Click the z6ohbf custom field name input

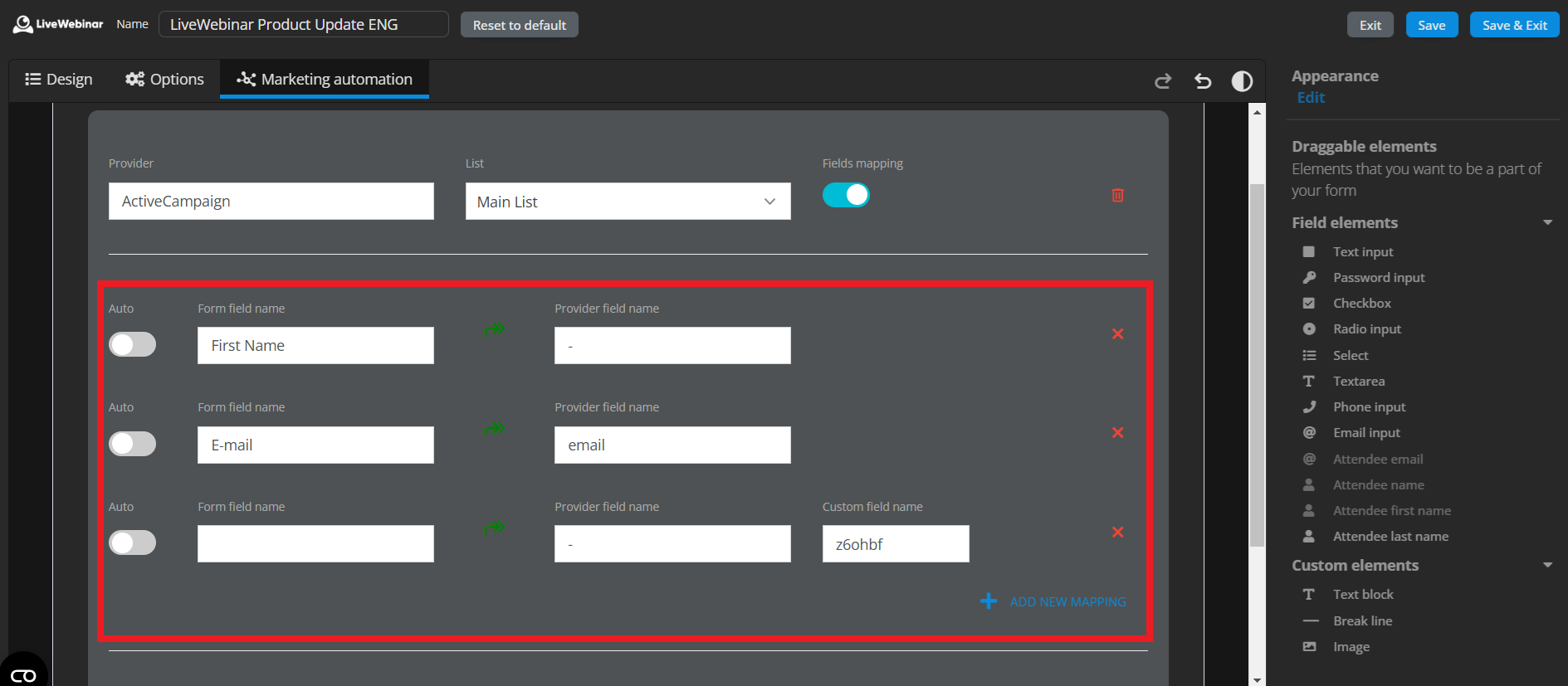[895, 544]
